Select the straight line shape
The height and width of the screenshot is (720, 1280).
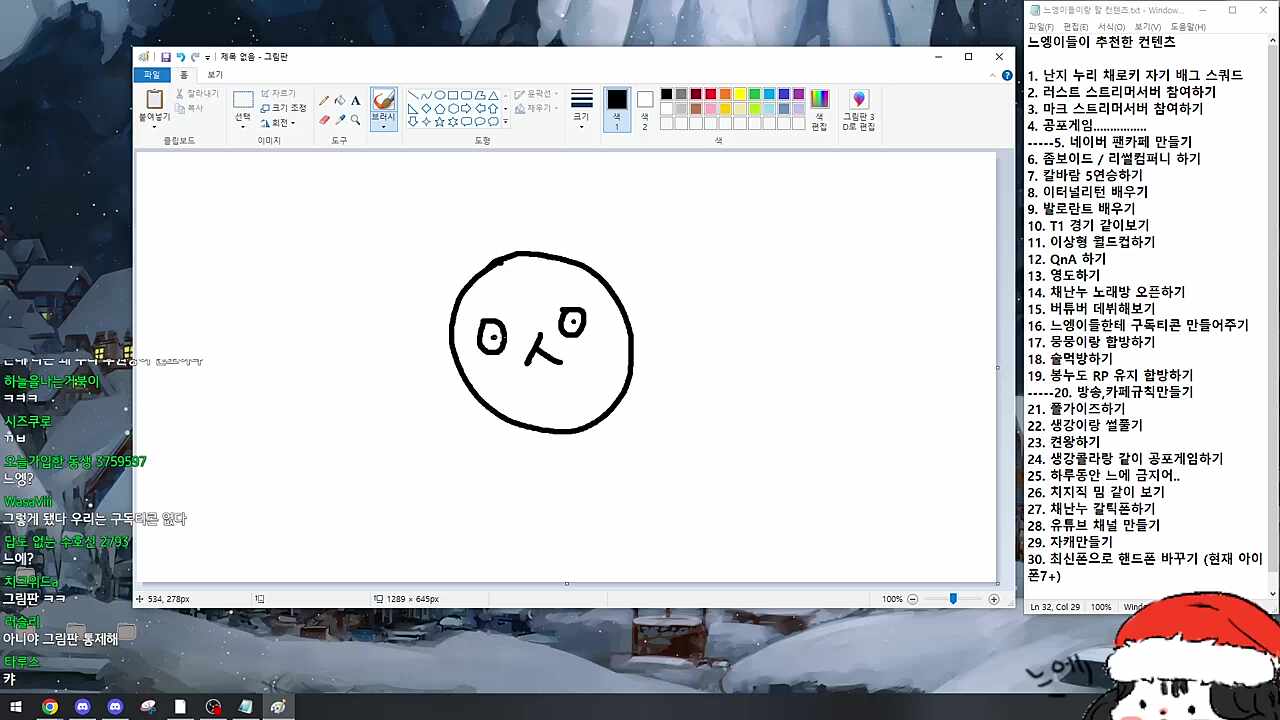point(413,95)
